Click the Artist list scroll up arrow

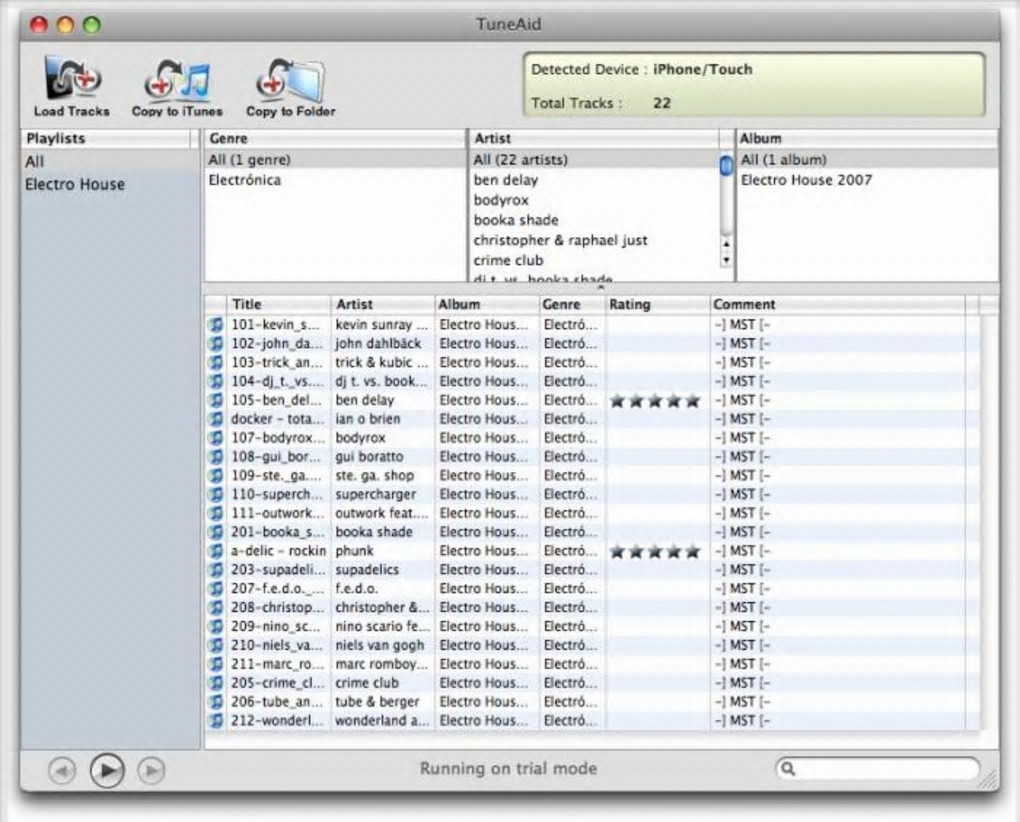pos(727,245)
